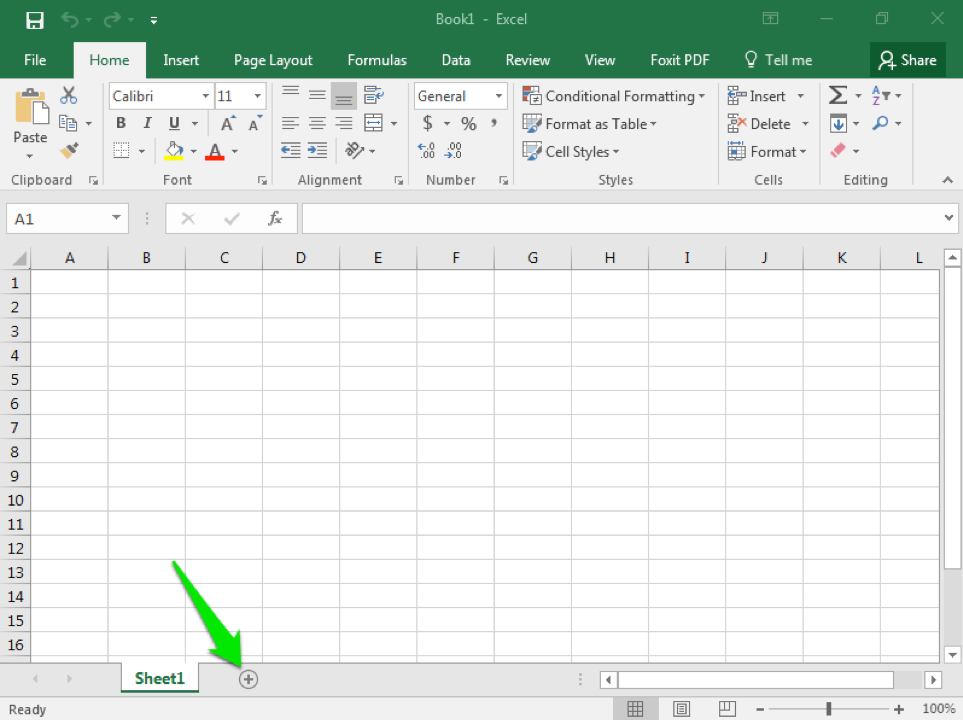Click the Save icon in the title bar
Image resolution: width=963 pixels, height=720 pixels.
pyautogui.click(x=34, y=20)
